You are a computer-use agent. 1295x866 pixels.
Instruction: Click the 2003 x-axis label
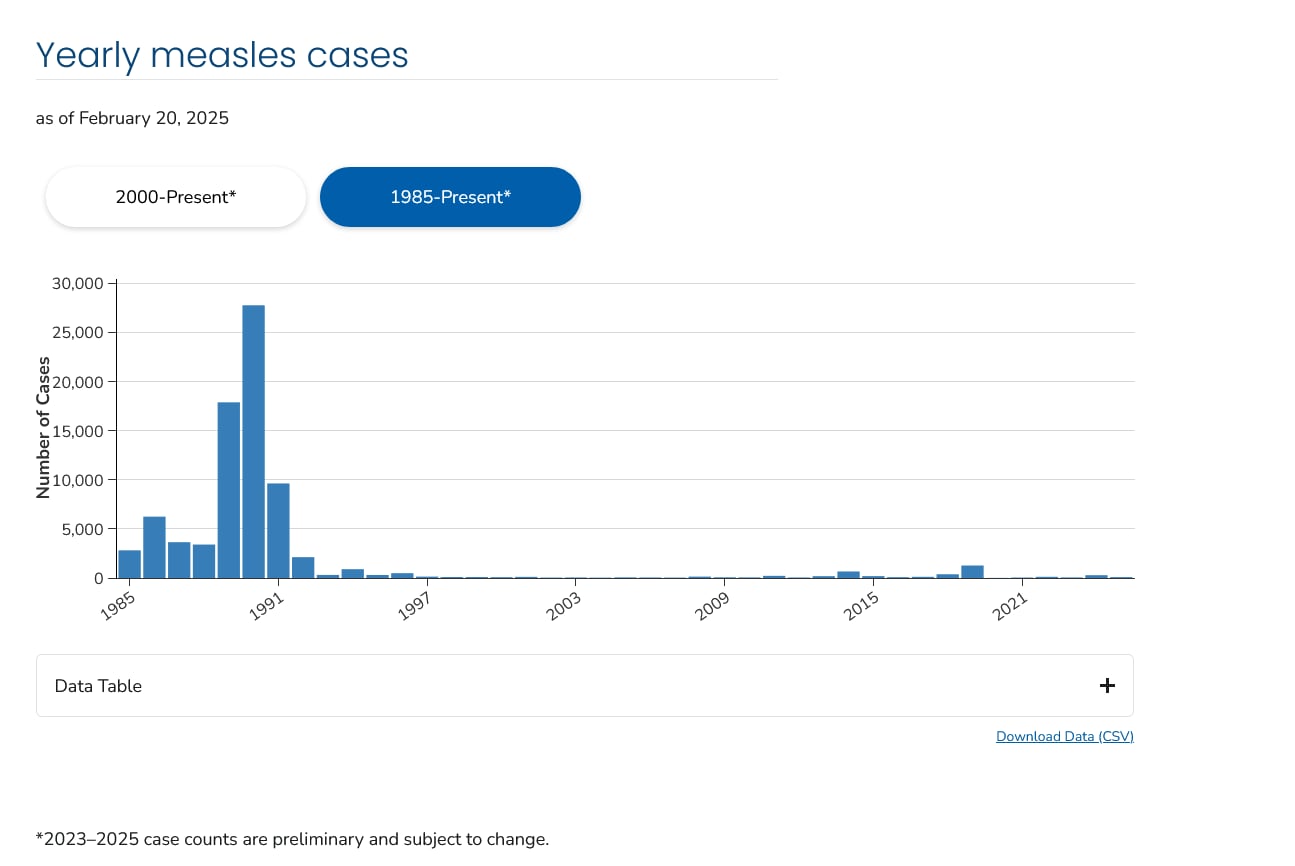(563, 606)
